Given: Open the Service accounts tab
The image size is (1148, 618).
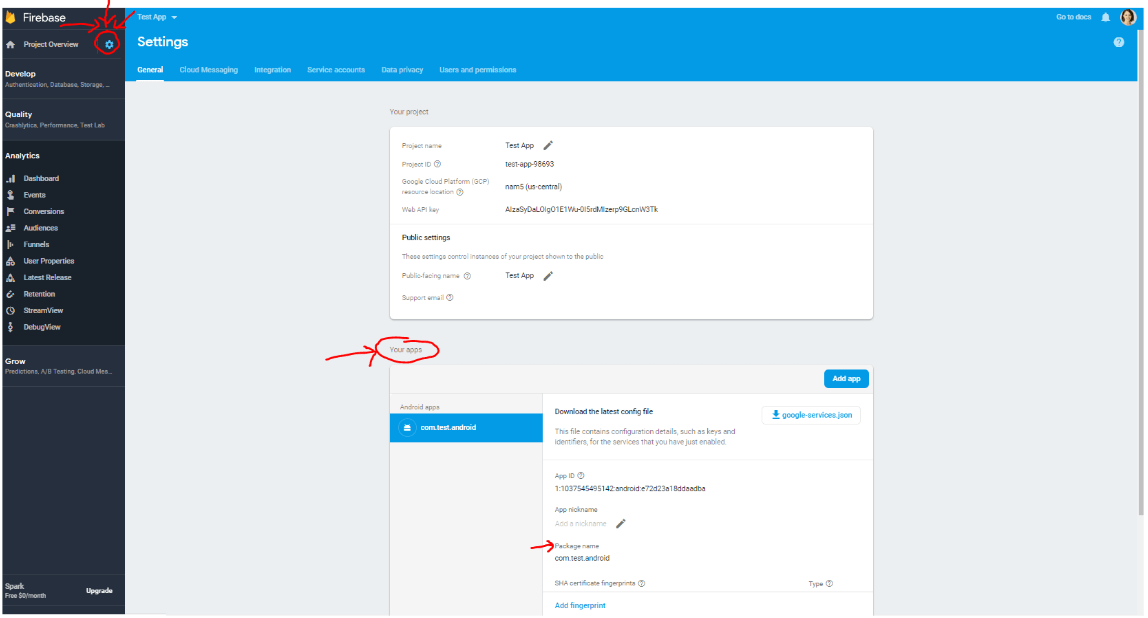Looking at the screenshot, I should point(335,70).
